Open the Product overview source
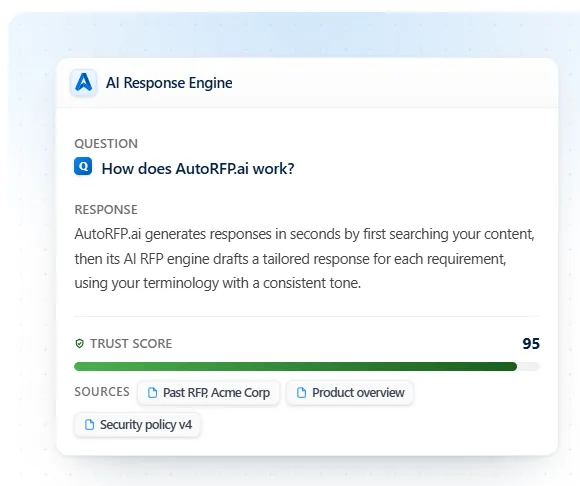The image size is (580, 486). (x=350, y=392)
